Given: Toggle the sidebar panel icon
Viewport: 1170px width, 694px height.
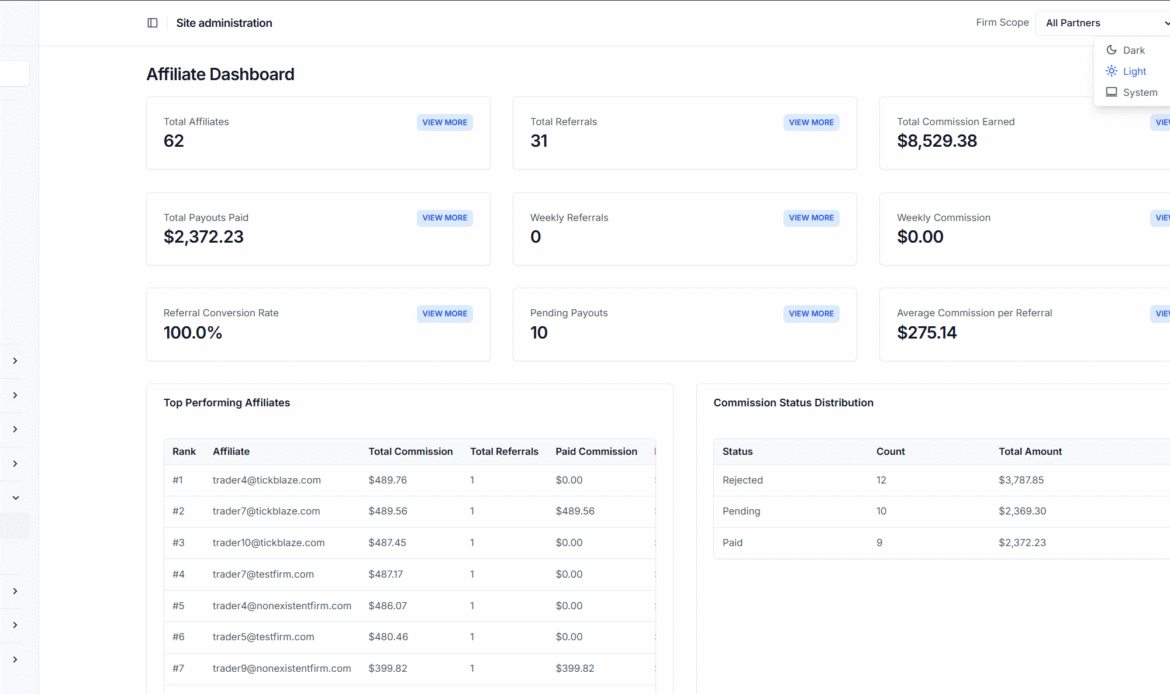Looking at the screenshot, I should click(152, 23).
